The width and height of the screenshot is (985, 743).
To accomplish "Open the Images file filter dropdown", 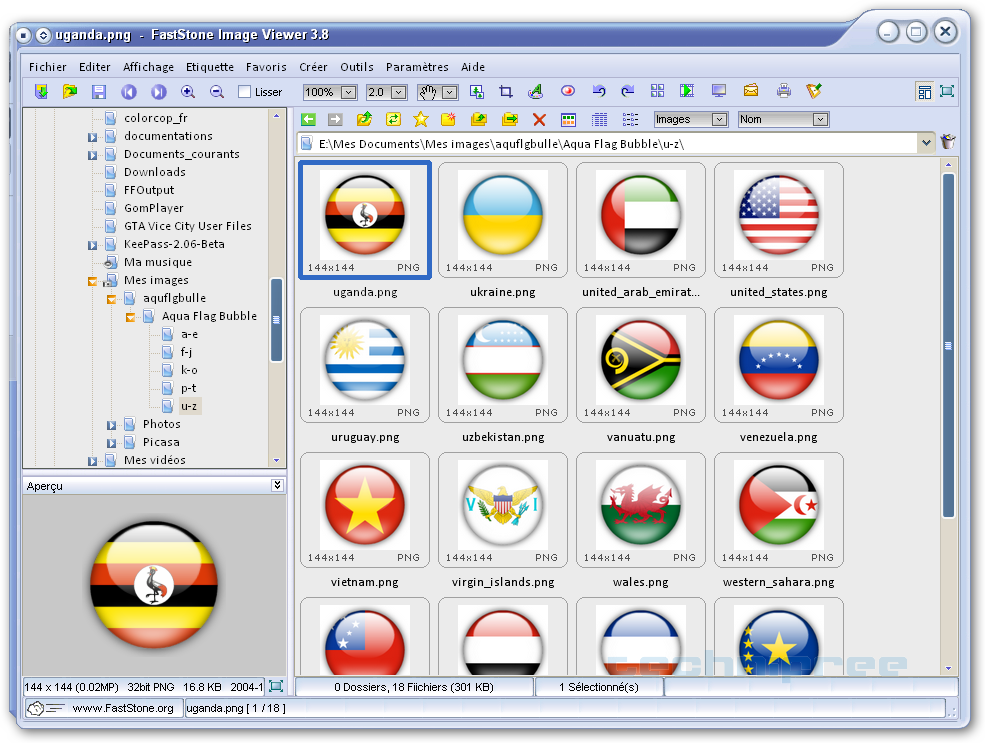I will 718,120.
